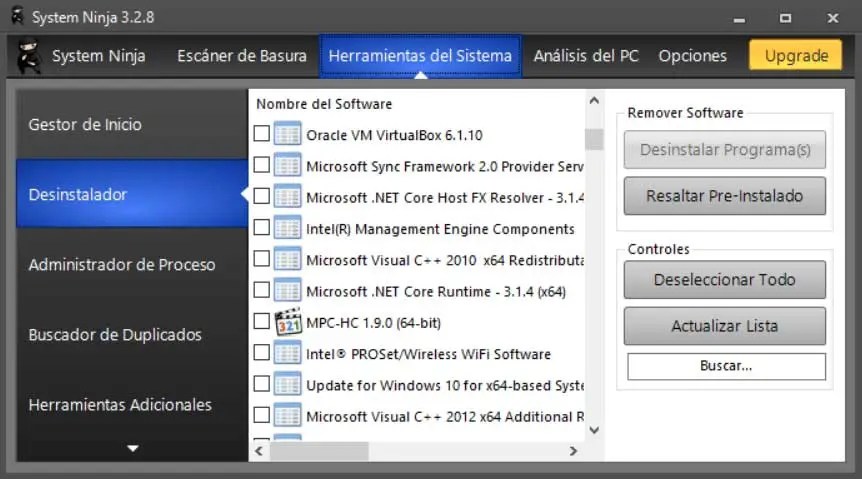The width and height of the screenshot is (862, 479).
Task: Switch to the Análisis del PC tab
Action: (x=586, y=56)
